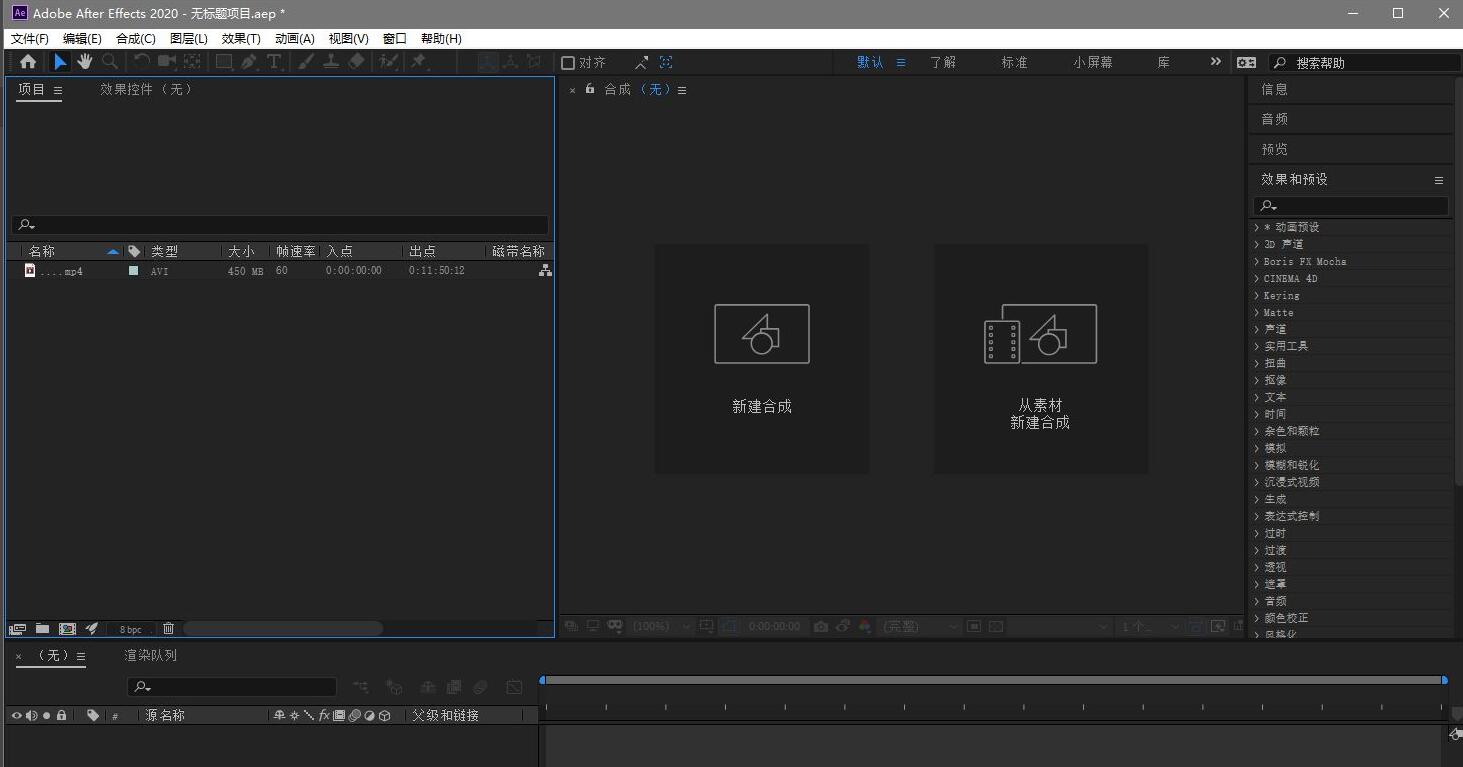Click the 从素材新建合成 button
This screenshot has height=767, width=1463.
1040,359
